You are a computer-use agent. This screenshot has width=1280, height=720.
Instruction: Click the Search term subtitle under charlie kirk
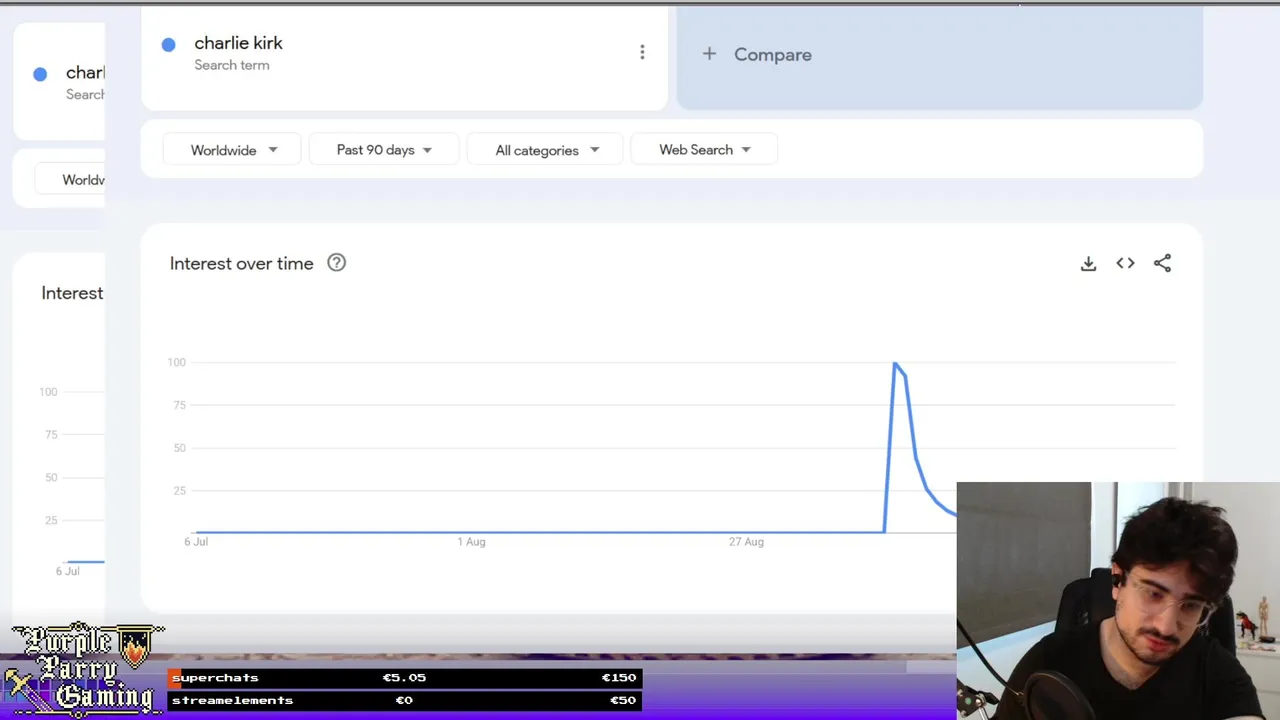click(232, 65)
